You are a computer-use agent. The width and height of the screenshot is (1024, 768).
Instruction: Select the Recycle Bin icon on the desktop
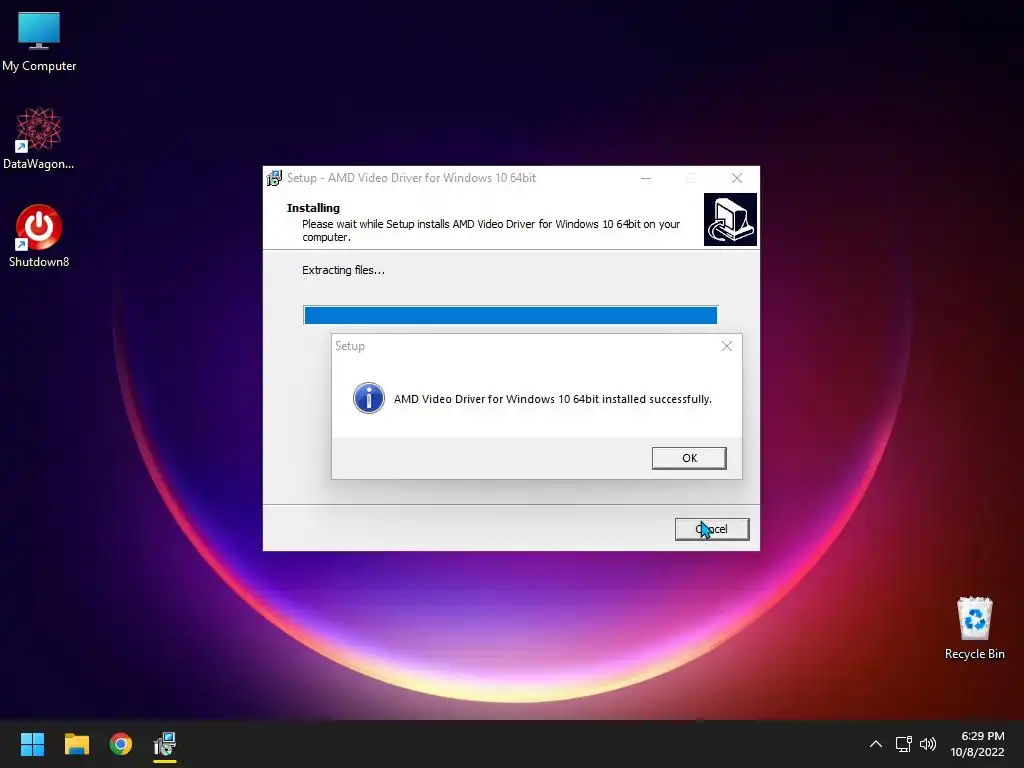point(974,628)
